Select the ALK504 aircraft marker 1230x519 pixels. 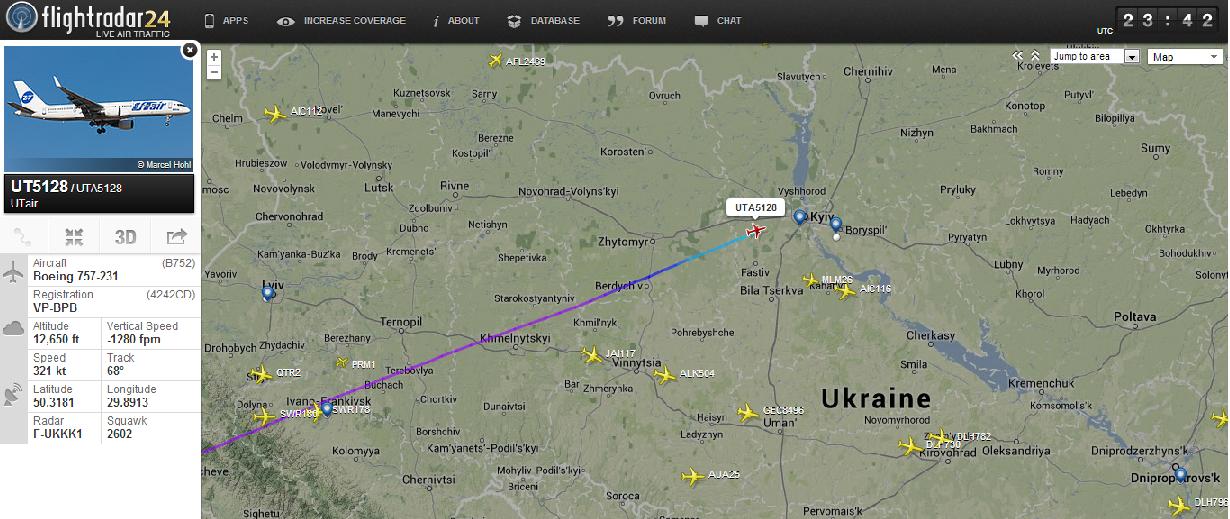(x=665, y=374)
